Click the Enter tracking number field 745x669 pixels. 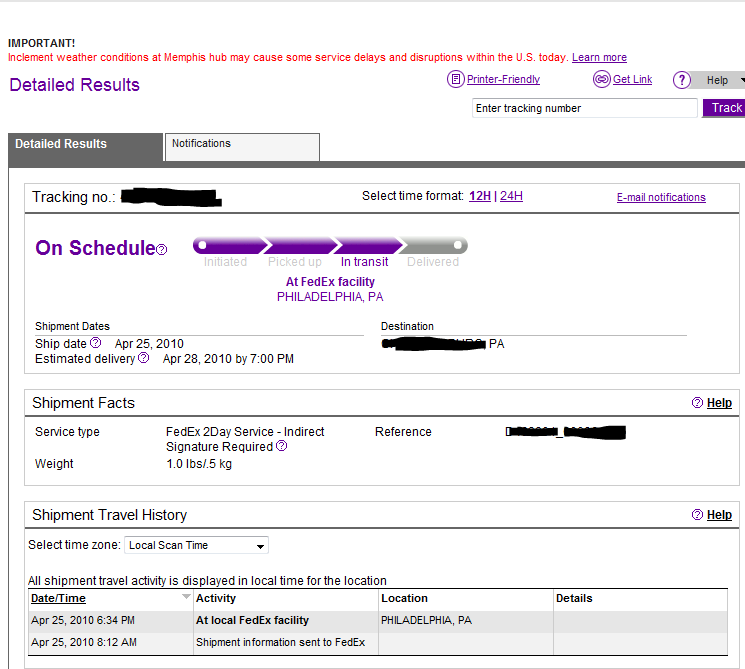[584, 108]
